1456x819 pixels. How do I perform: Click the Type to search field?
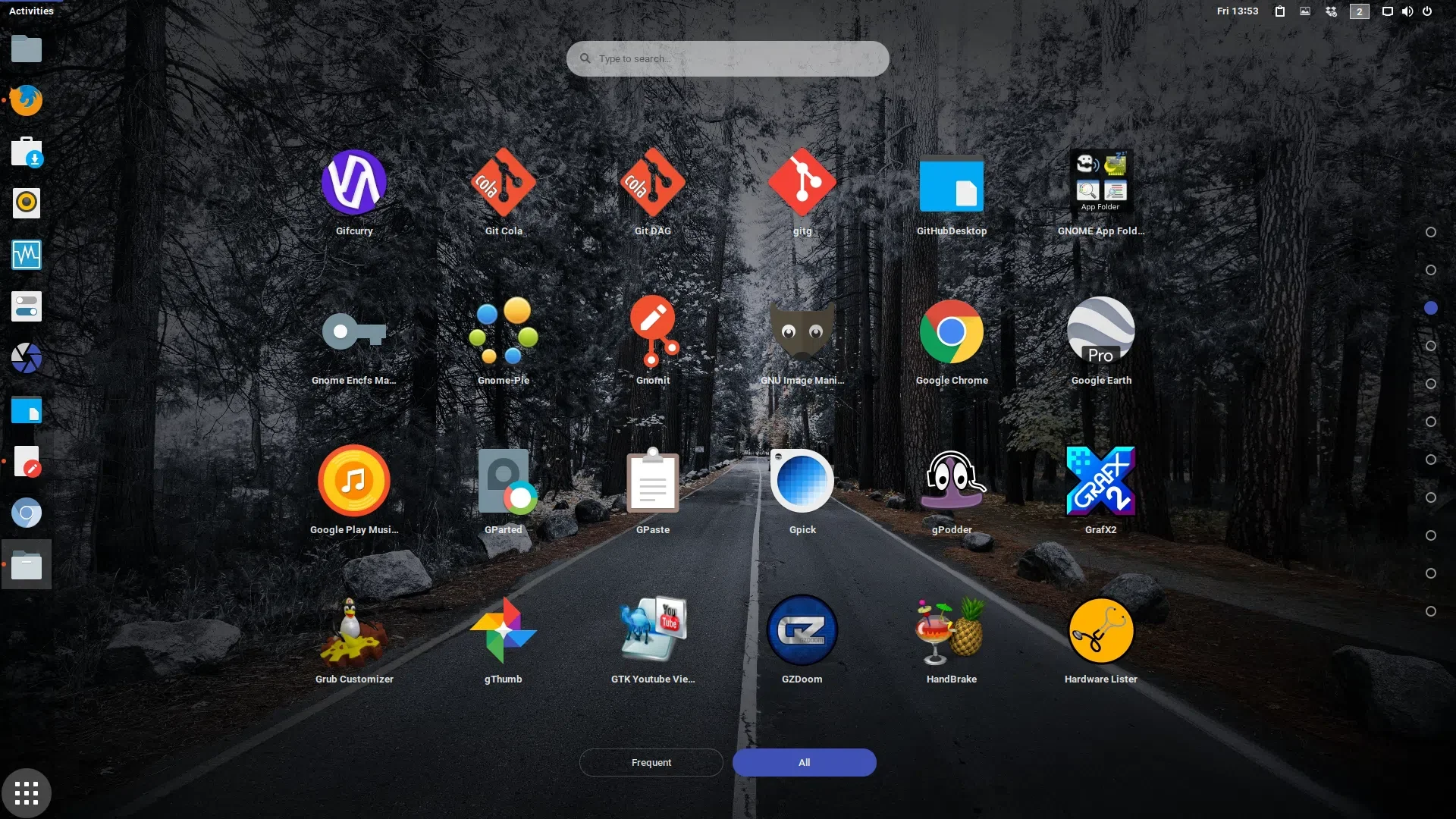click(x=728, y=58)
